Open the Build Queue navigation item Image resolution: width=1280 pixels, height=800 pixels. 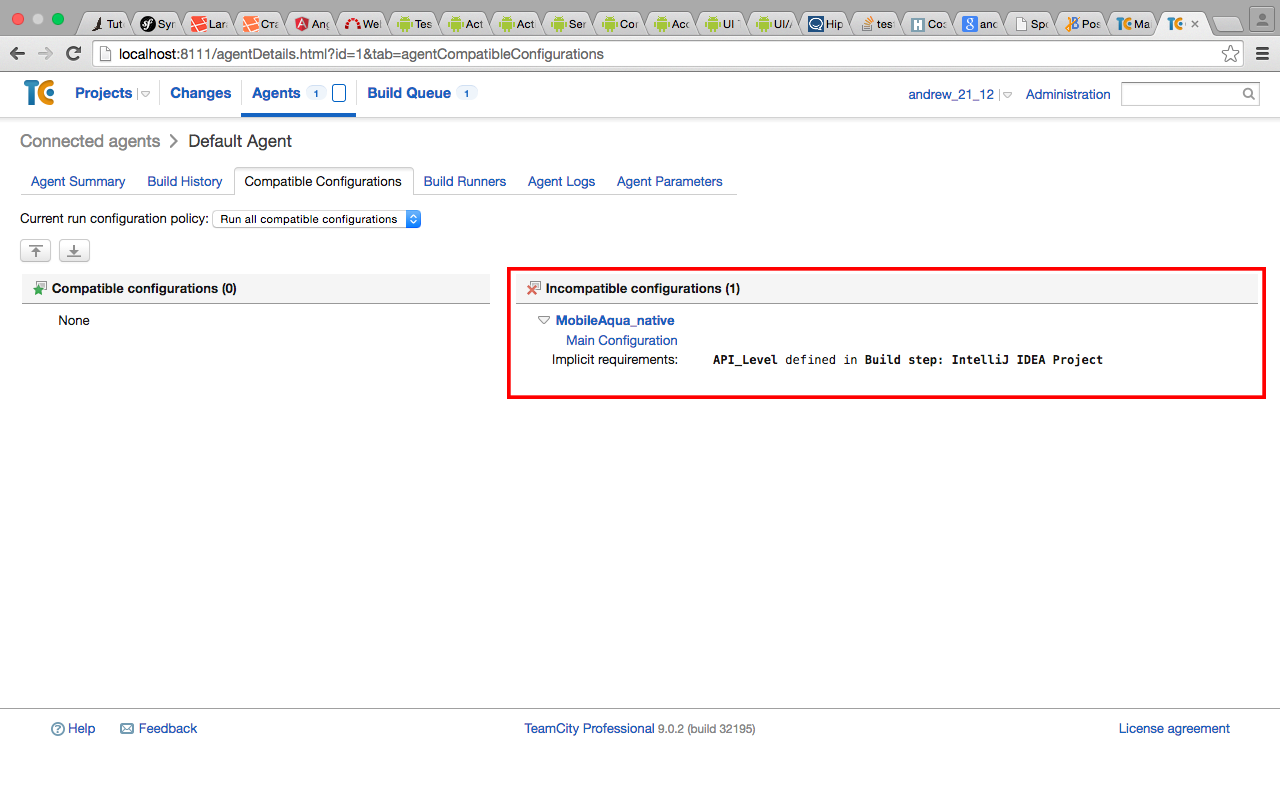point(410,93)
